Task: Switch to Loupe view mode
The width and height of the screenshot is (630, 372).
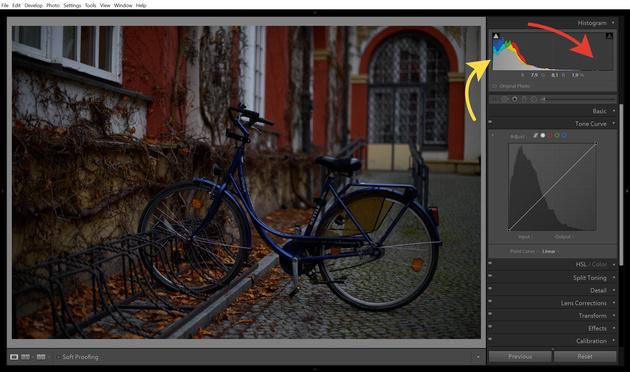Action: (14, 357)
